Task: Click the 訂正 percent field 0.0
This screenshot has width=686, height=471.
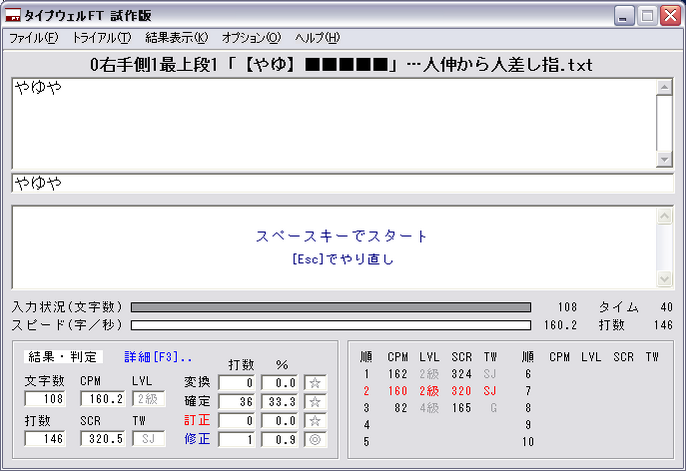Action: point(280,421)
